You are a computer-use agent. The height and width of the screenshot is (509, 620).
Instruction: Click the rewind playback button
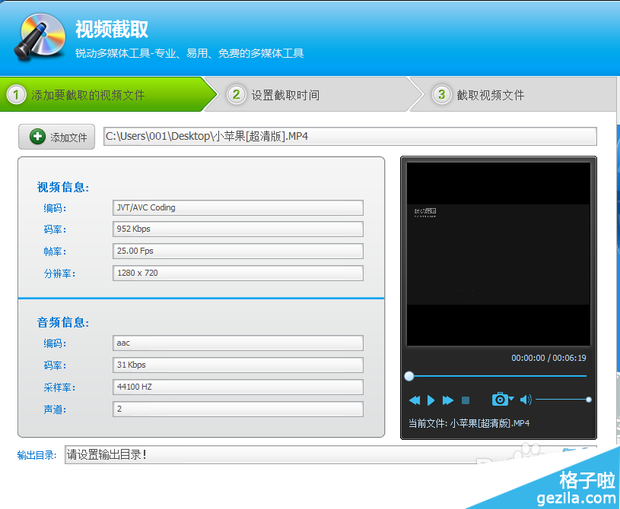pos(414,400)
